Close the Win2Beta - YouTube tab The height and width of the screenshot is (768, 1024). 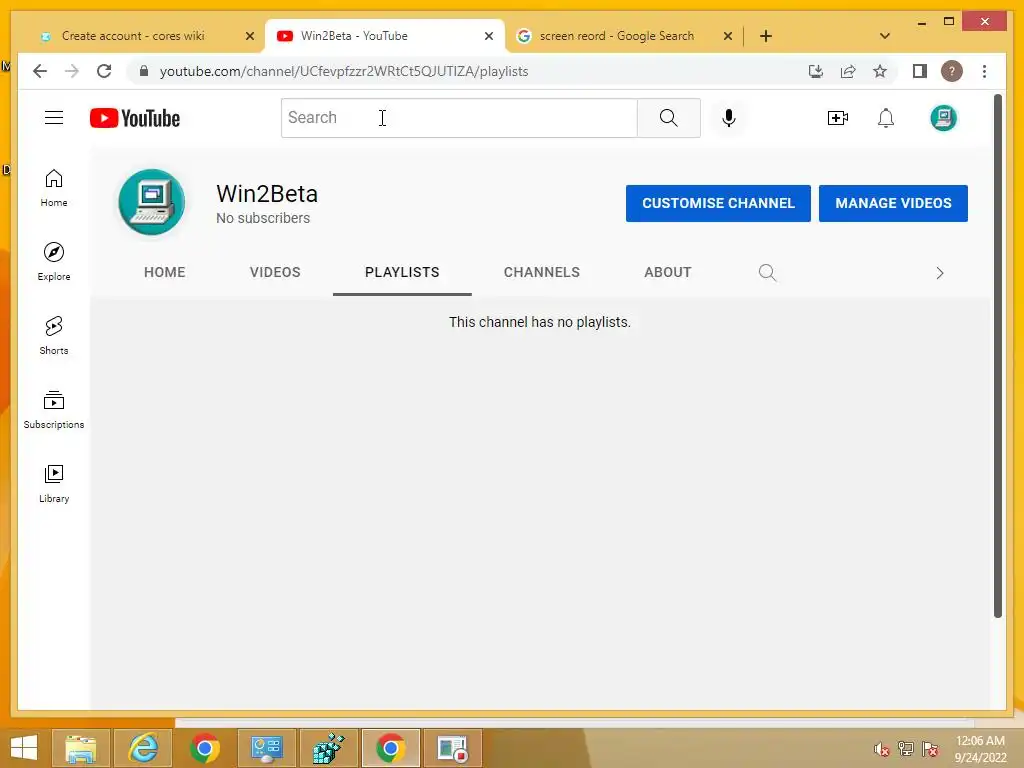click(488, 37)
